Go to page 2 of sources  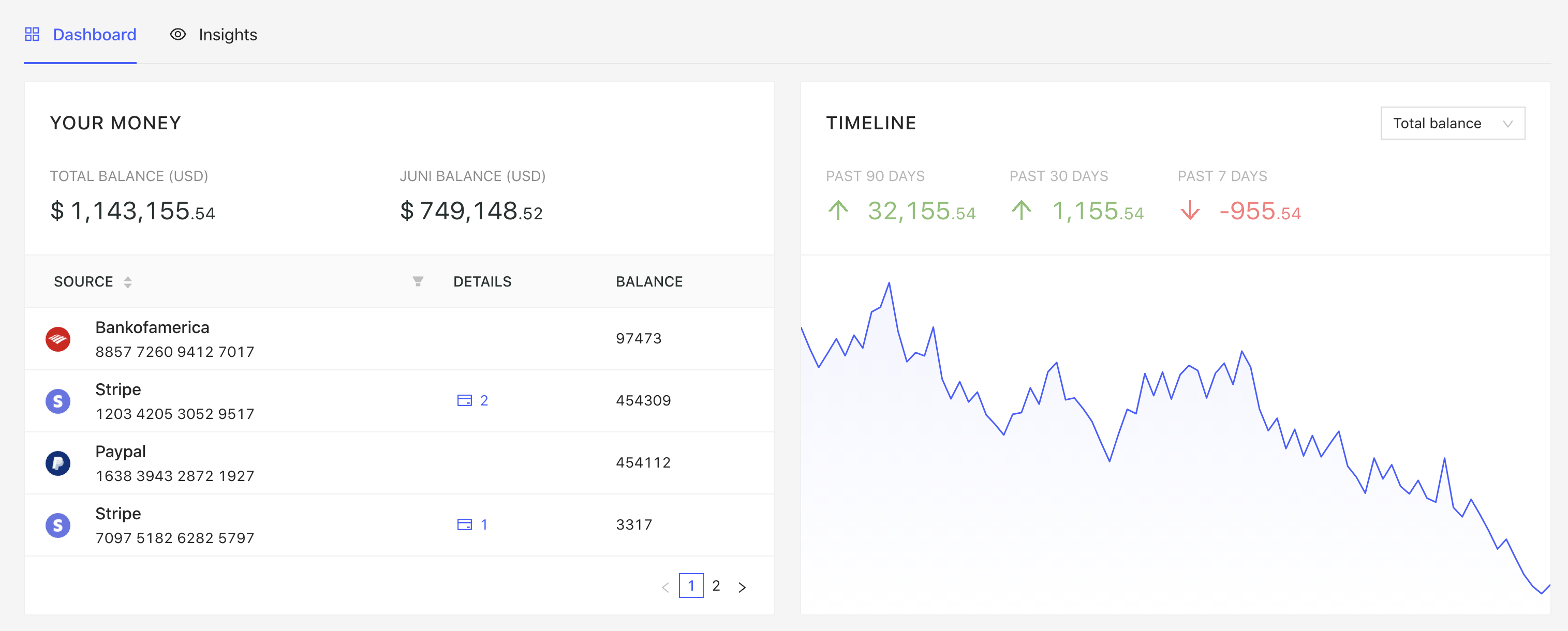(716, 585)
